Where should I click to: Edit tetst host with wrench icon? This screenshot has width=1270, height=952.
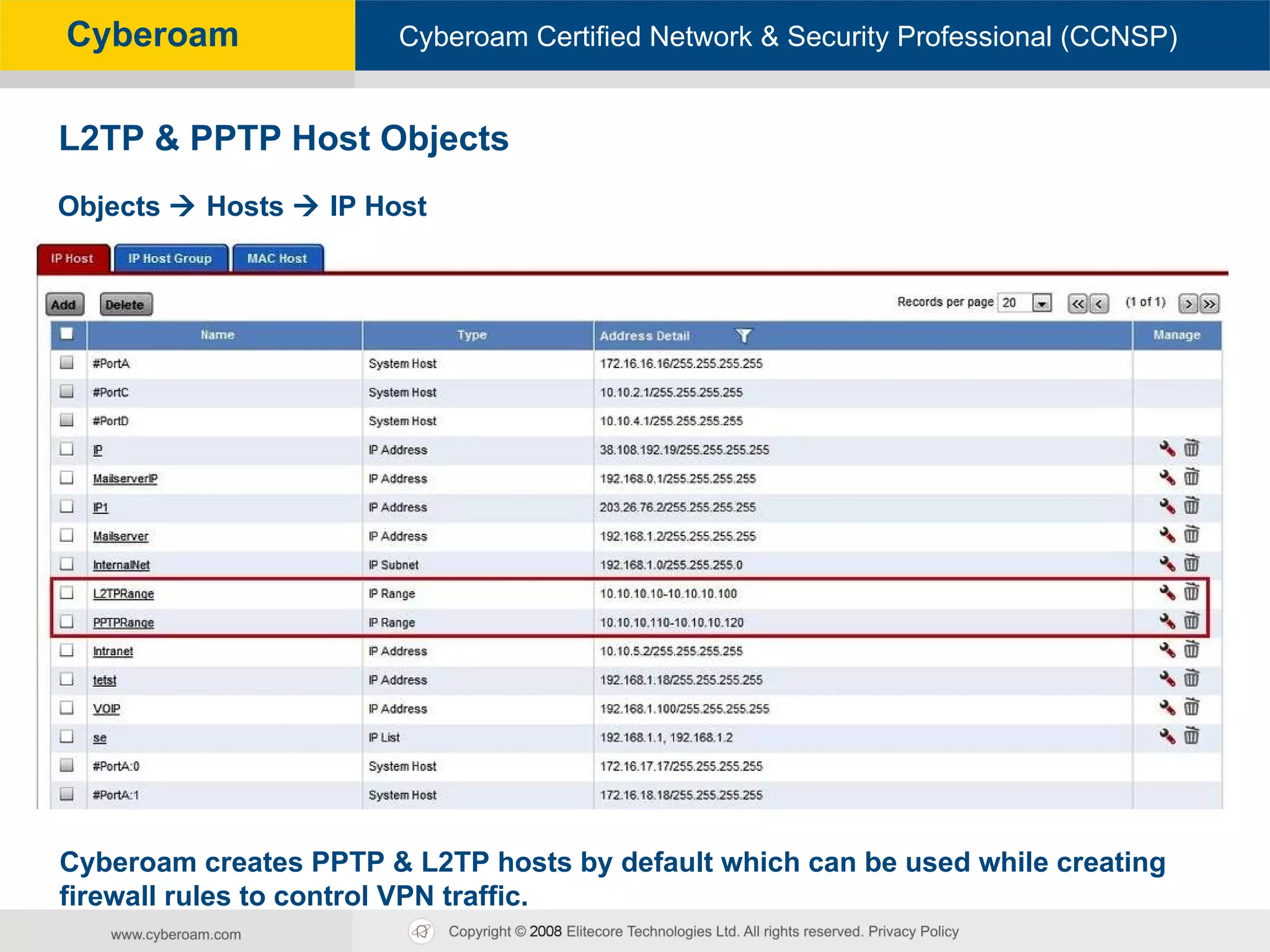pos(1167,679)
